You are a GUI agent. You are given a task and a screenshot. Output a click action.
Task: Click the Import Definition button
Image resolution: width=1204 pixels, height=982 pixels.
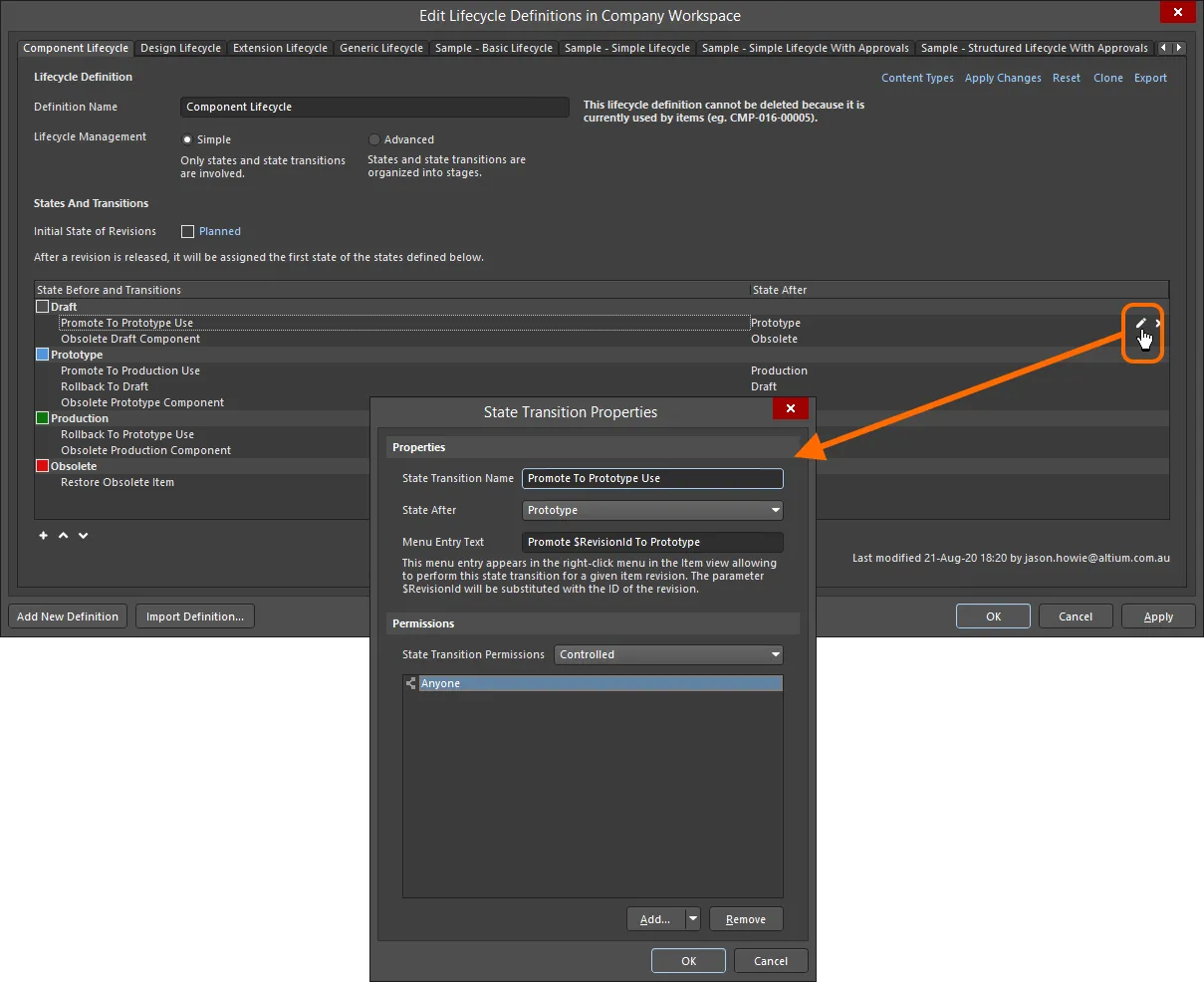click(x=195, y=616)
